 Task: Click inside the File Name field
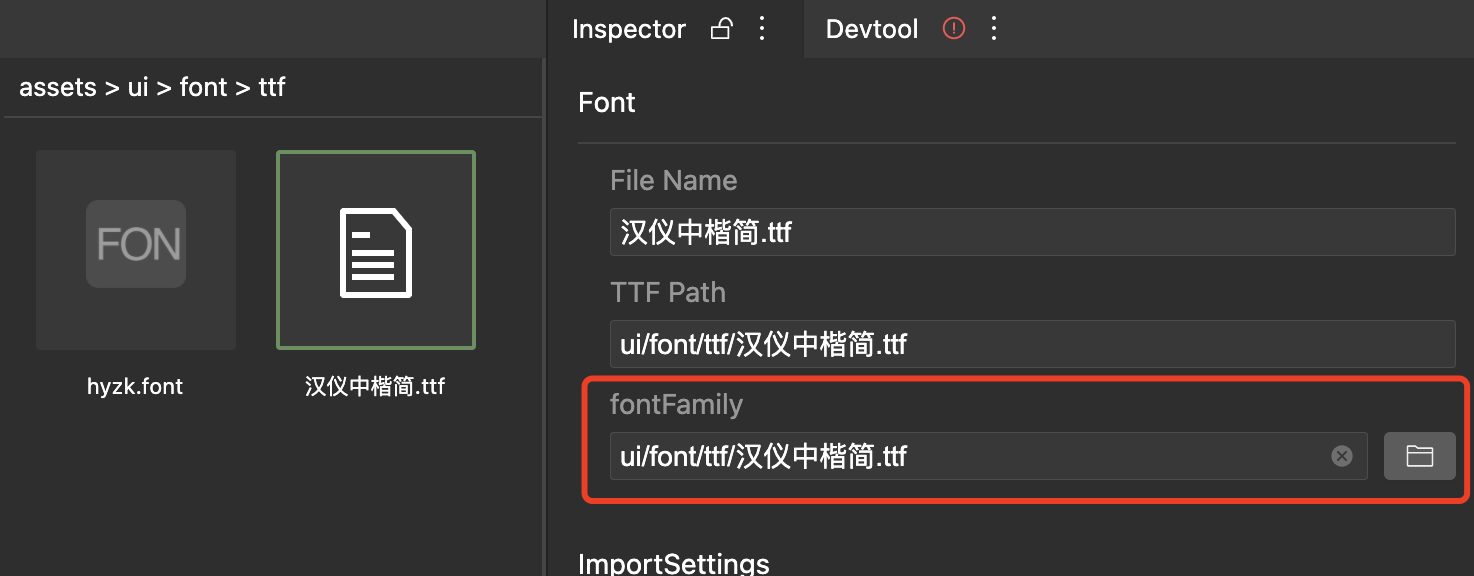tap(1033, 232)
